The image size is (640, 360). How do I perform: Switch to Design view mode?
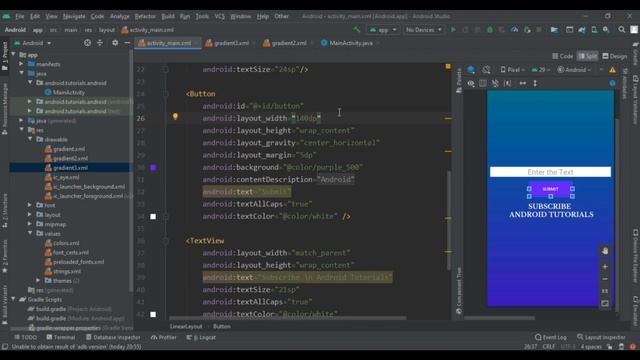pos(615,56)
